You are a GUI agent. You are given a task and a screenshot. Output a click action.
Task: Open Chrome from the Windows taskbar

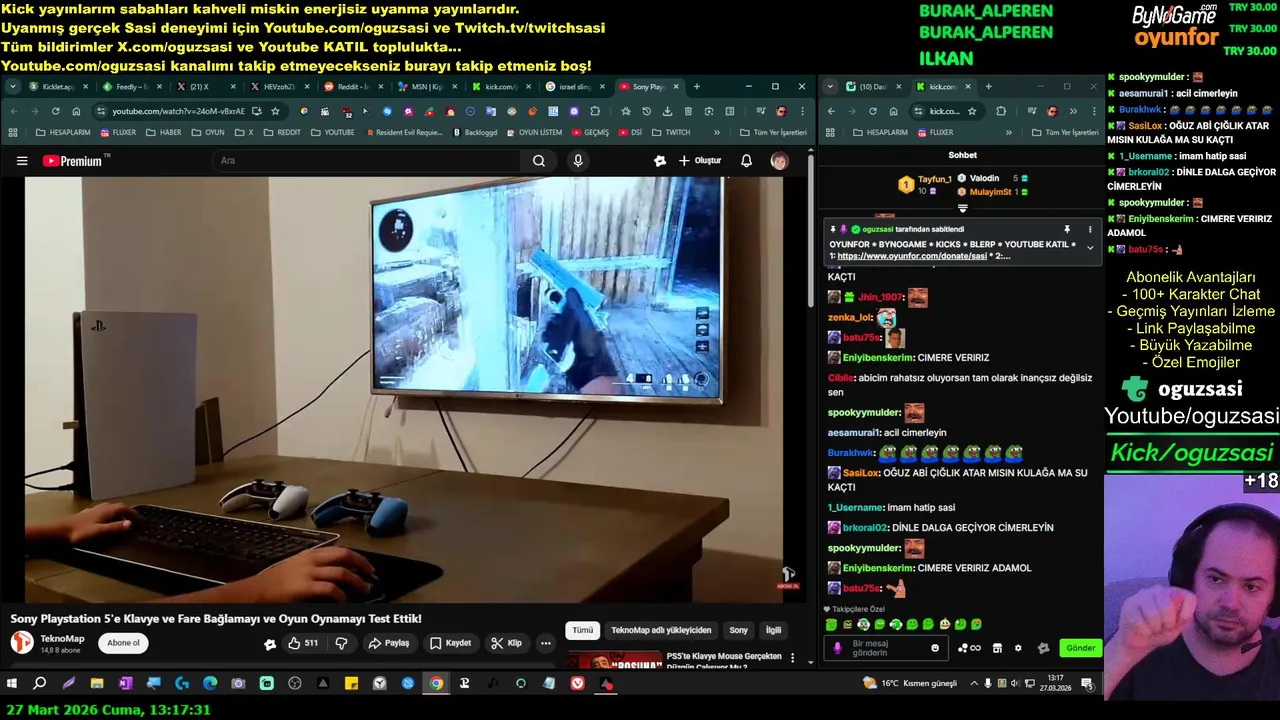point(436,684)
